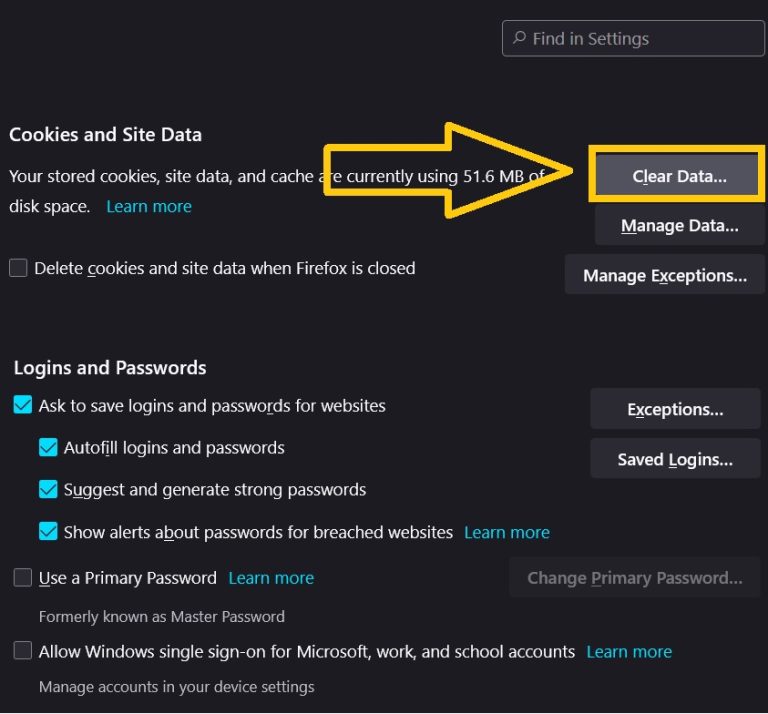Screen dimensions: 768x714
Task: Uncheck Ask to save logins and passwords
Action: coord(23,405)
